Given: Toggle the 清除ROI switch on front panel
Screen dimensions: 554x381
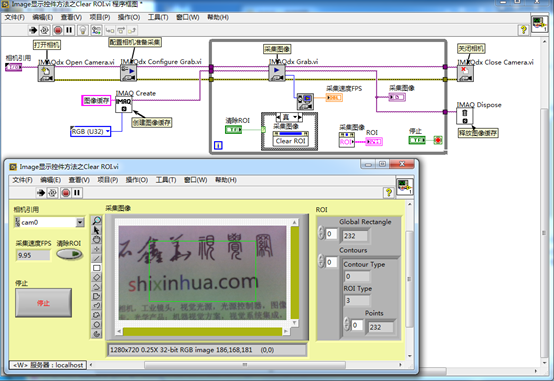Looking at the screenshot, I should pyautogui.click(x=69, y=254).
